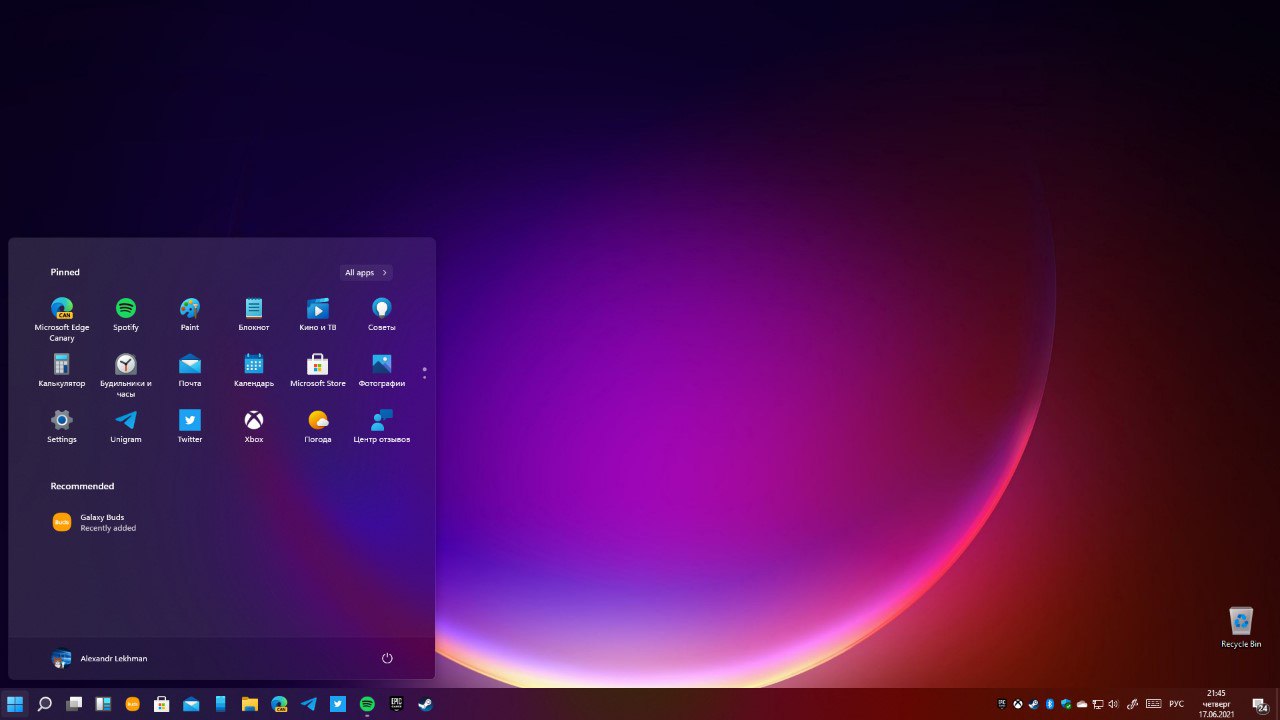Open Telegram icon on the taskbar
This screenshot has height=720, width=1280.
pos(308,704)
